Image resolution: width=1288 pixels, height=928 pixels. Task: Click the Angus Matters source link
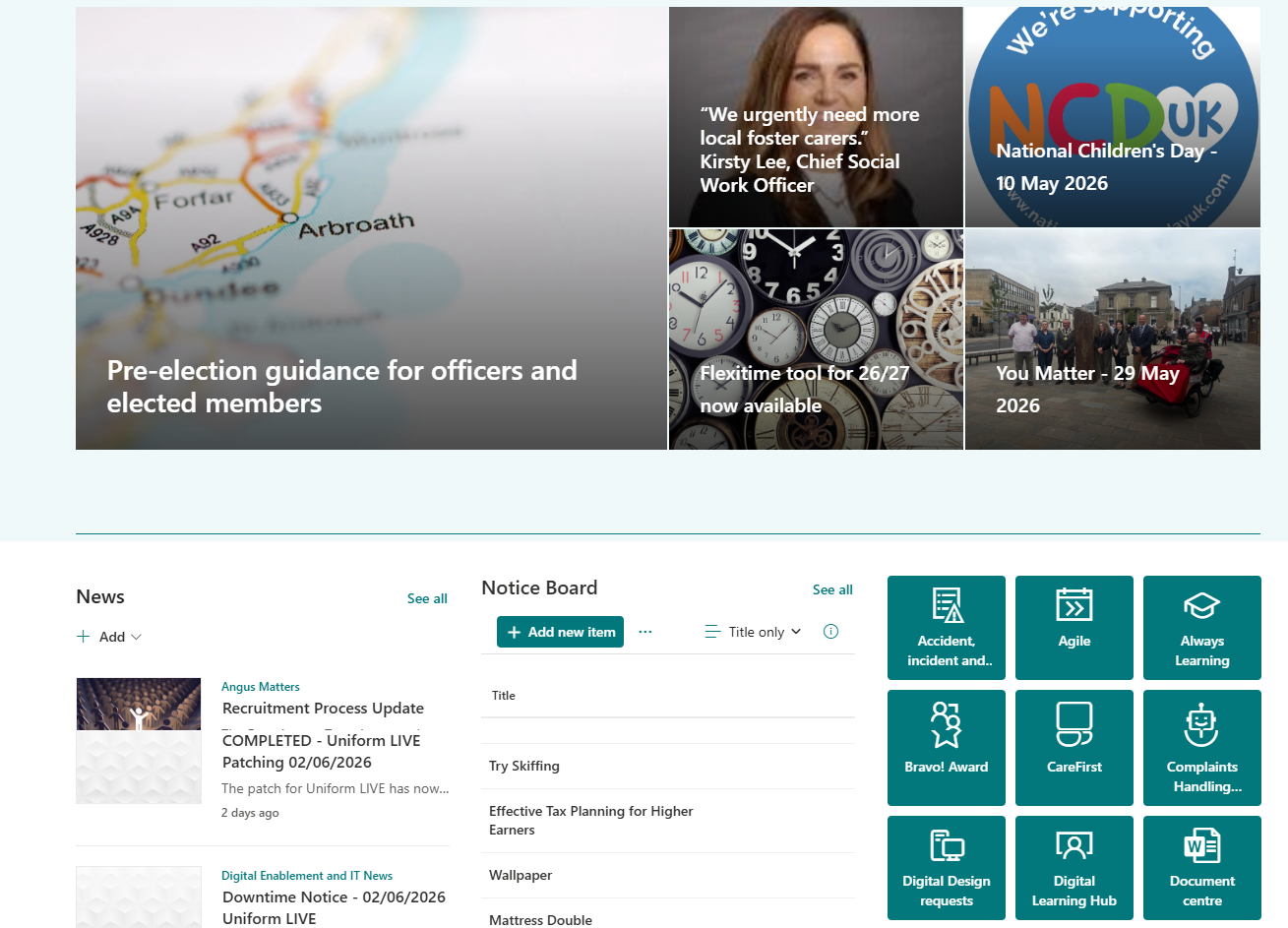261,687
